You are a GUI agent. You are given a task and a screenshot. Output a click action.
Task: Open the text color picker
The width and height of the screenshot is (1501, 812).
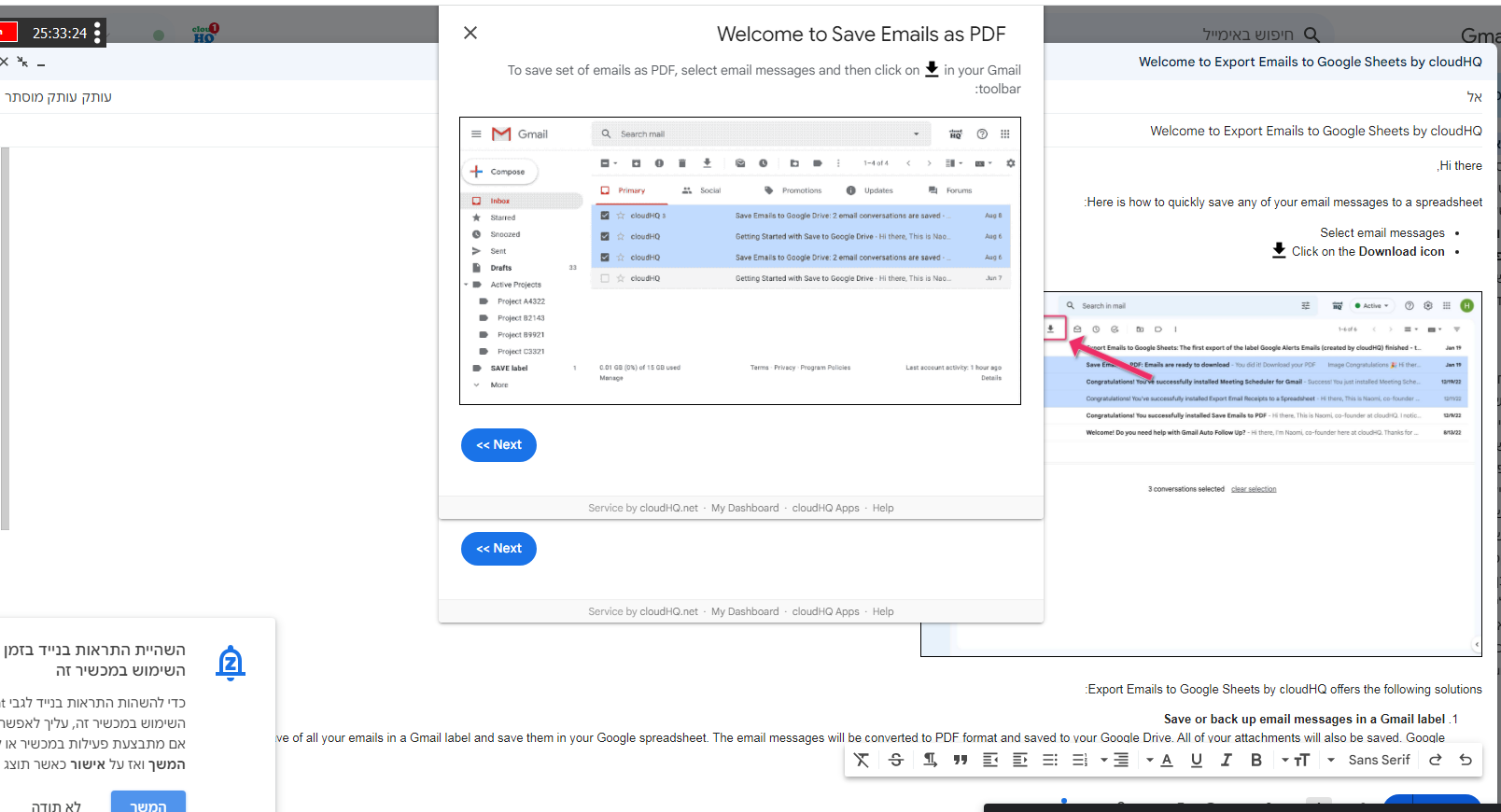(1160, 760)
